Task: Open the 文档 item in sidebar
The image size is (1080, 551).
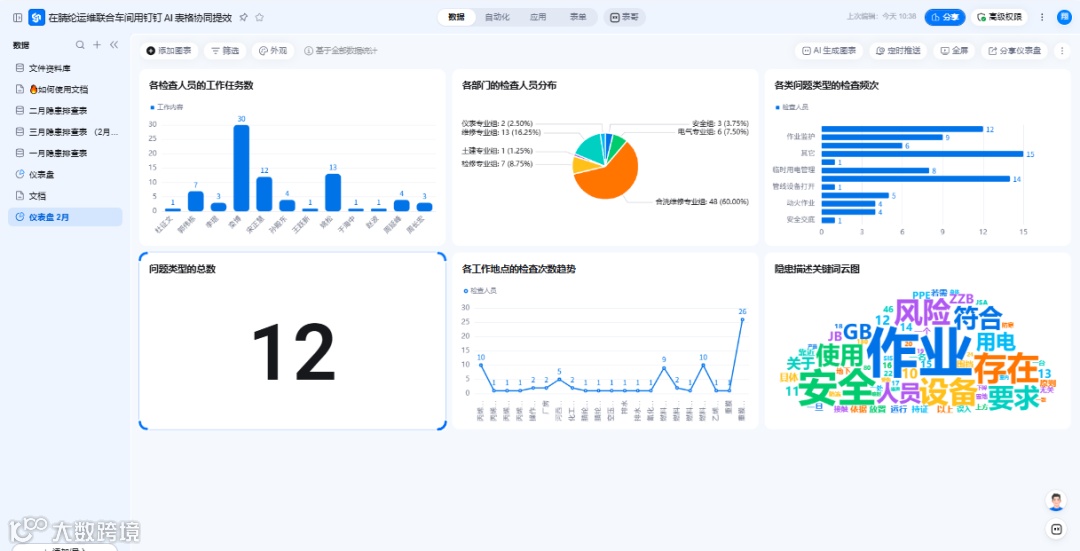Action: (x=65, y=196)
